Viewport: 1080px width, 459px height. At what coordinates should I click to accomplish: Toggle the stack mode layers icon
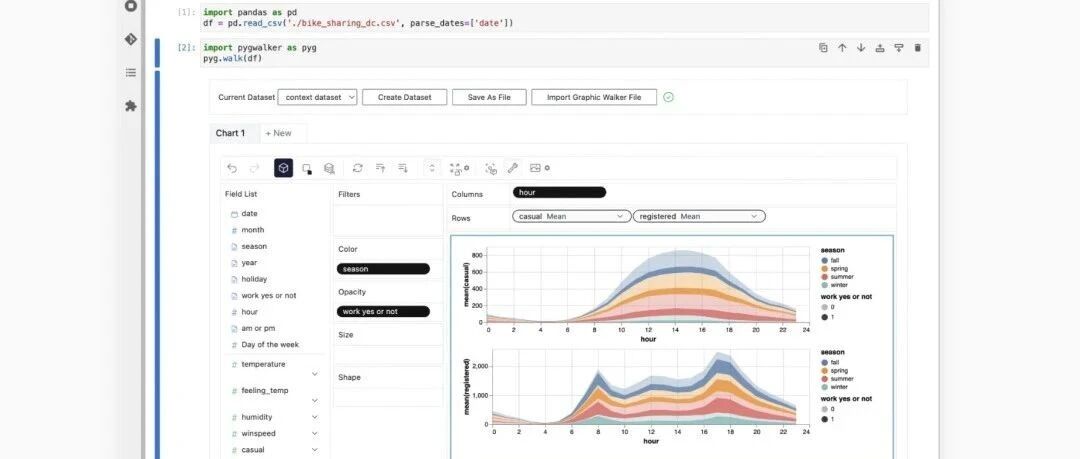(329, 168)
